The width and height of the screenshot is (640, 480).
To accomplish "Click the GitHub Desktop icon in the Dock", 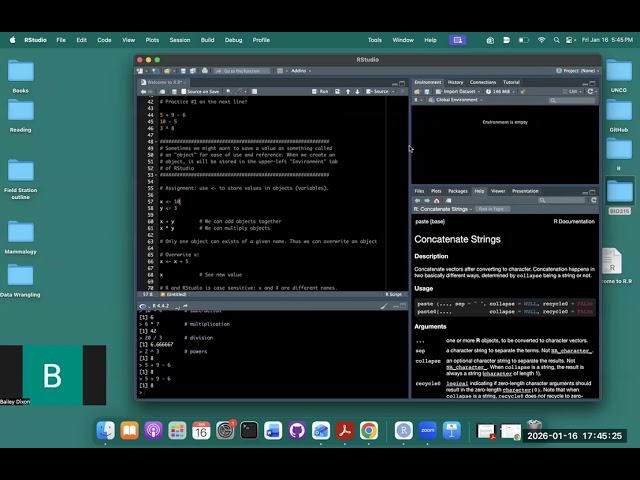I will [x=297, y=431].
